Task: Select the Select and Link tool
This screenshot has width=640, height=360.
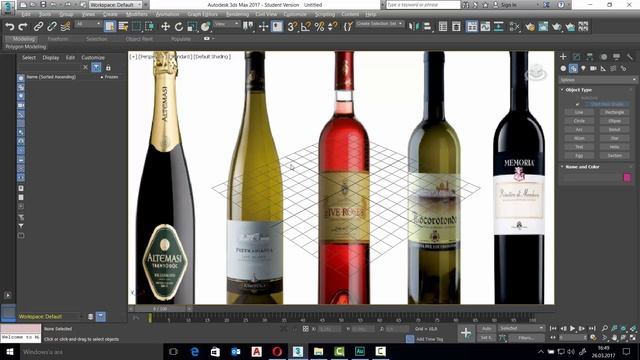Action: (38, 27)
